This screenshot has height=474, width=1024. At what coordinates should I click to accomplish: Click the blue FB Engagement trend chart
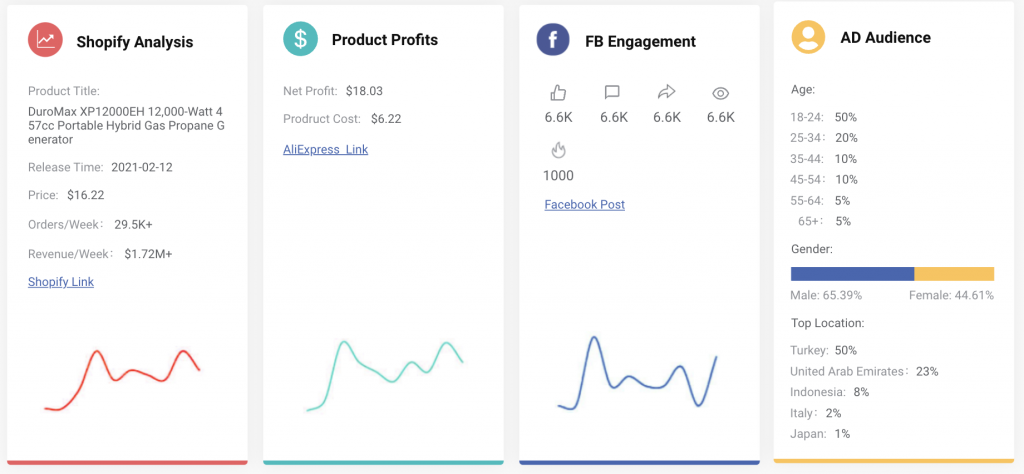tap(637, 374)
